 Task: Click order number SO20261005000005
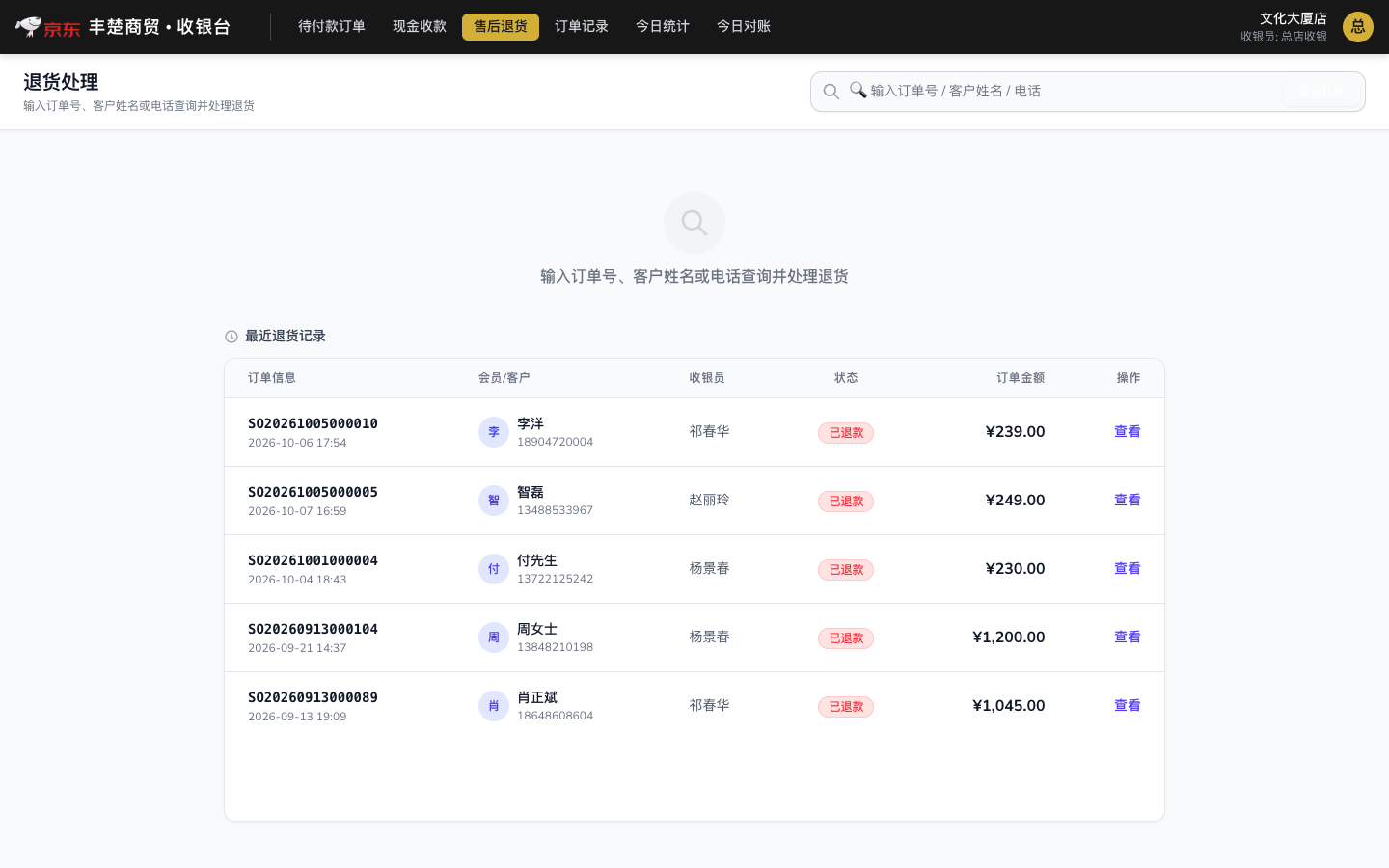point(313,492)
